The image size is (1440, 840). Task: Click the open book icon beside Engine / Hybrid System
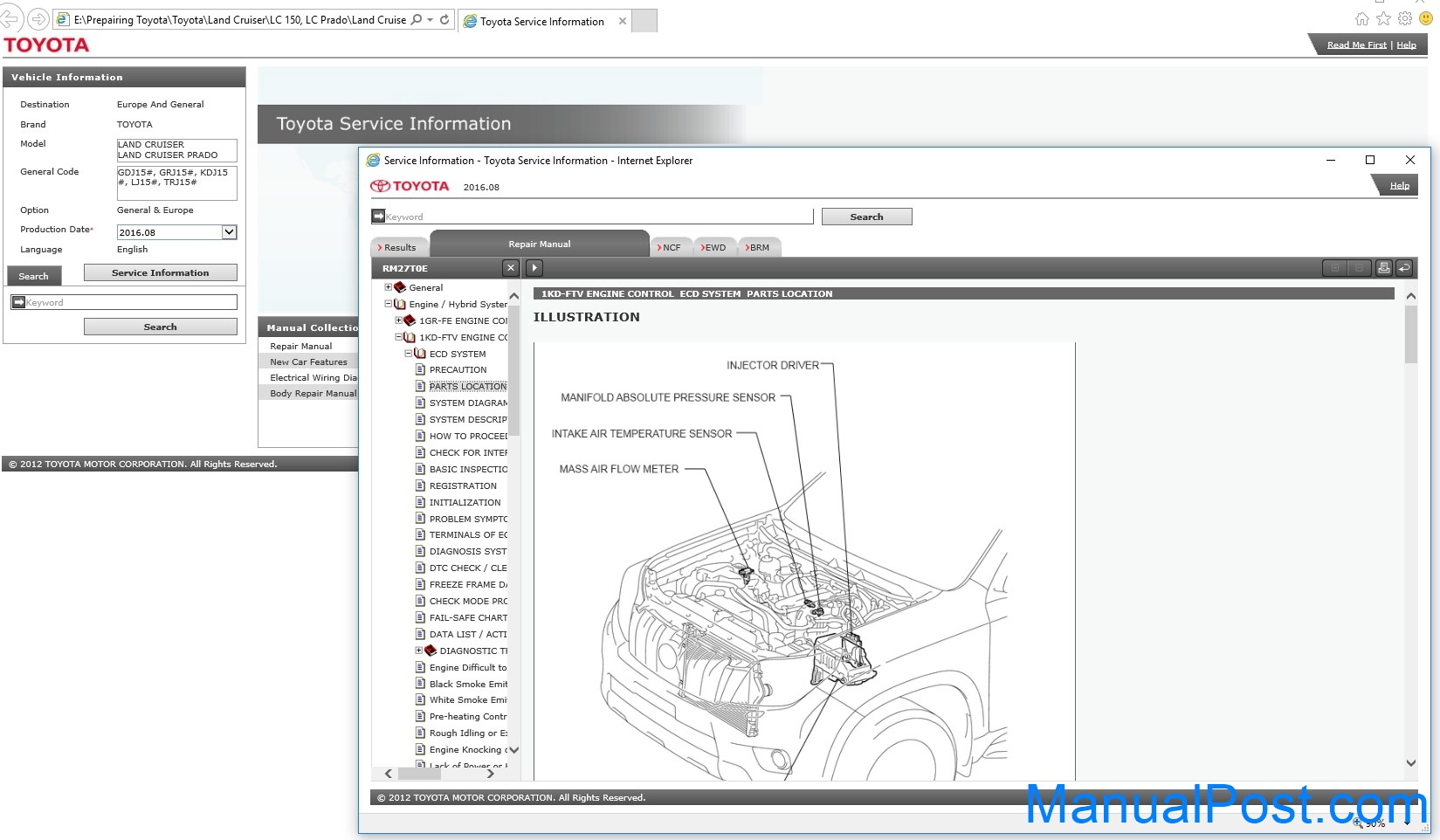pyautogui.click(x=400, y=304)
